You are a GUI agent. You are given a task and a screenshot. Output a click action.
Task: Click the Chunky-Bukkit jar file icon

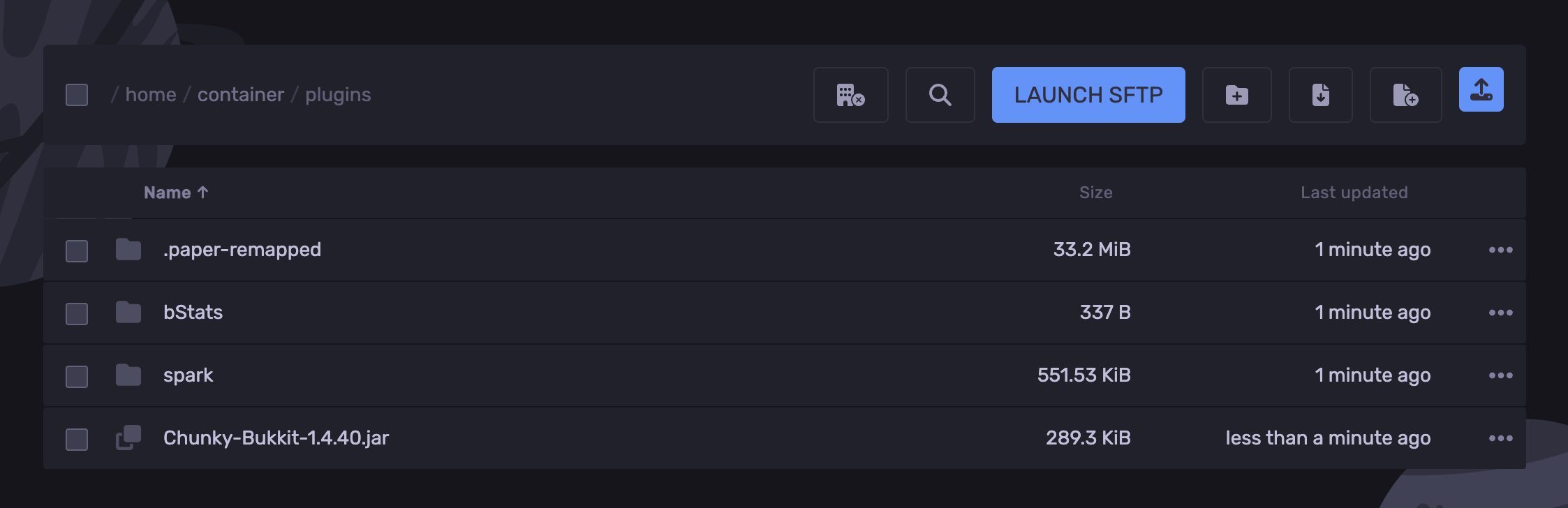pos(128,438)
